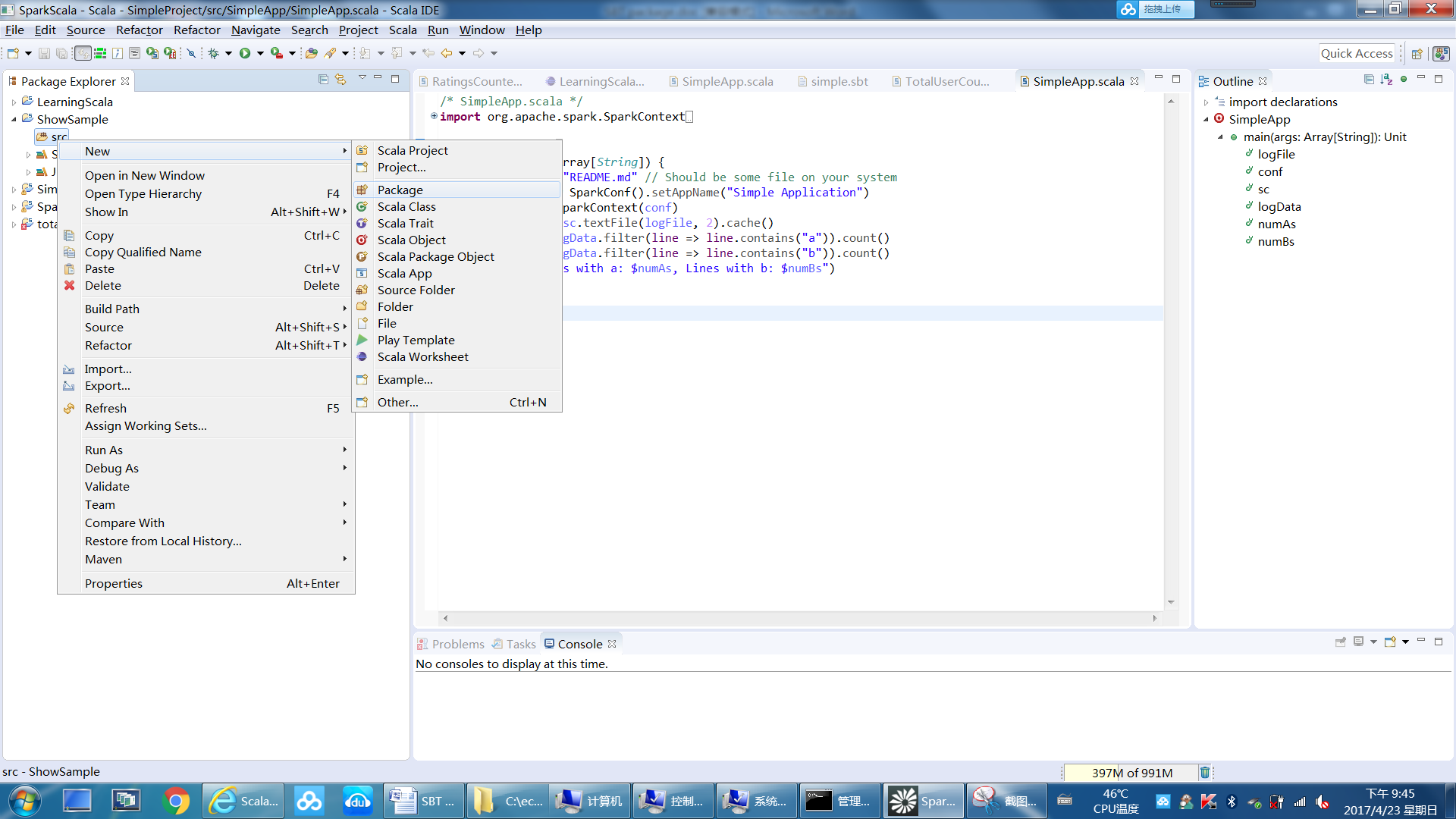Collapse the SimpleApp node in Outline

tap(1206, 119)
